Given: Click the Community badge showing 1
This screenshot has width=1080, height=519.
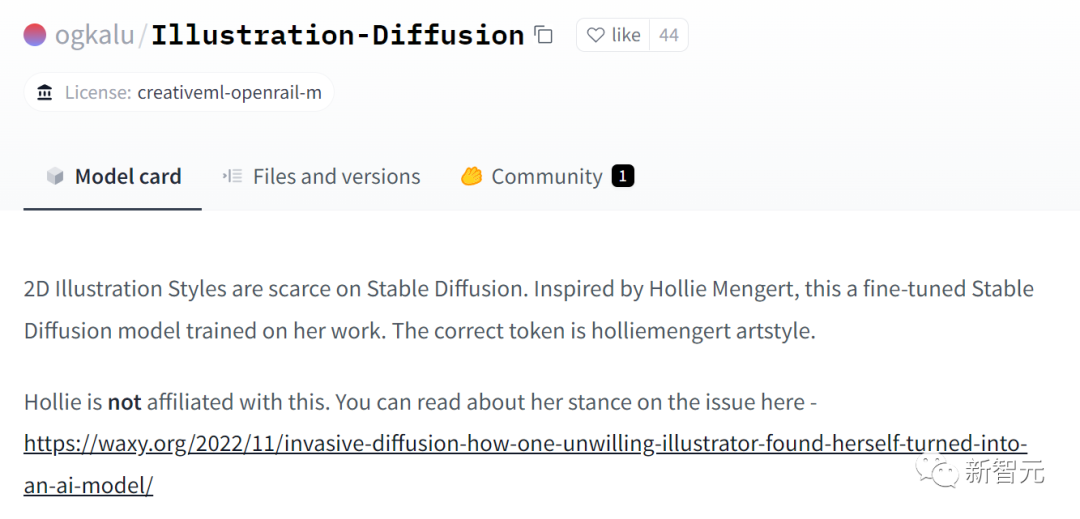Looking at the screenshot, I should (623, 177).
